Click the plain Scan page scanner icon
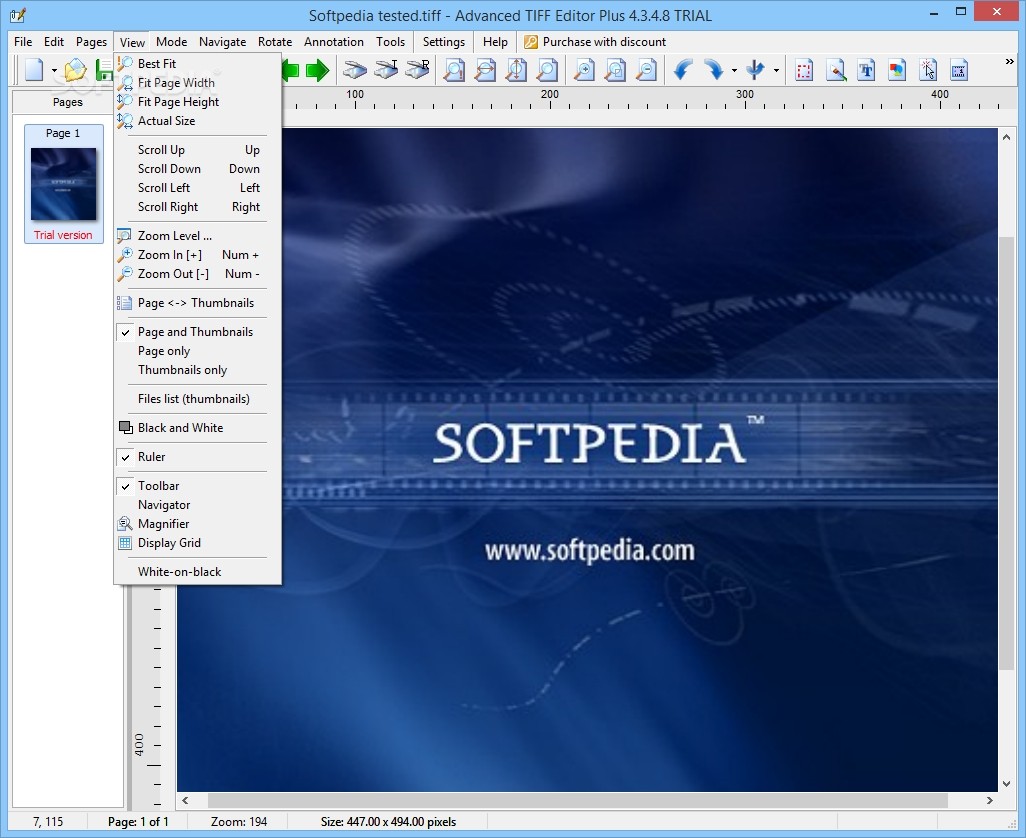This screenshot has width=1026, height=838. pyautogui.click(x=355, y=69)
